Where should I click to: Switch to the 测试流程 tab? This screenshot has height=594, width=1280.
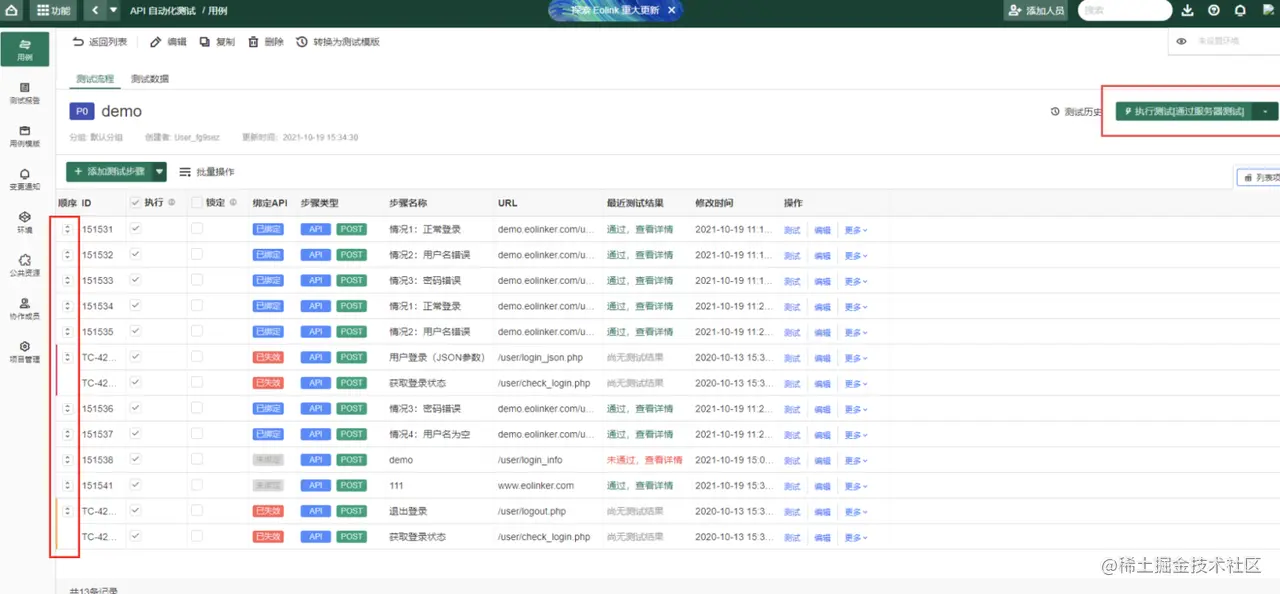(95, 79)
